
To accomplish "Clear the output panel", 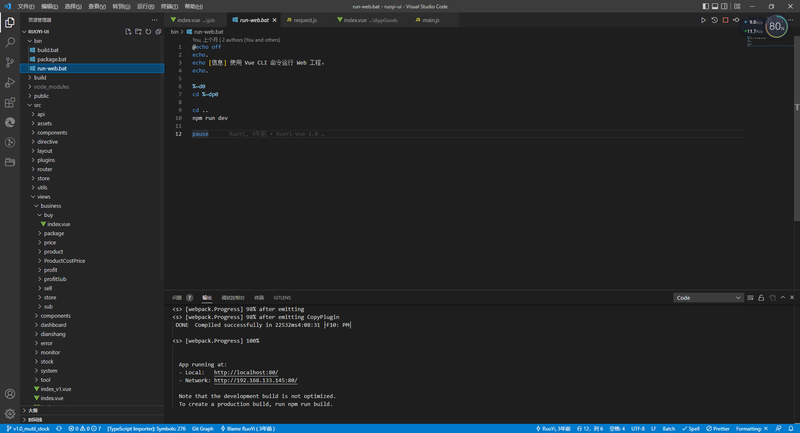I will tap(751, 298).
